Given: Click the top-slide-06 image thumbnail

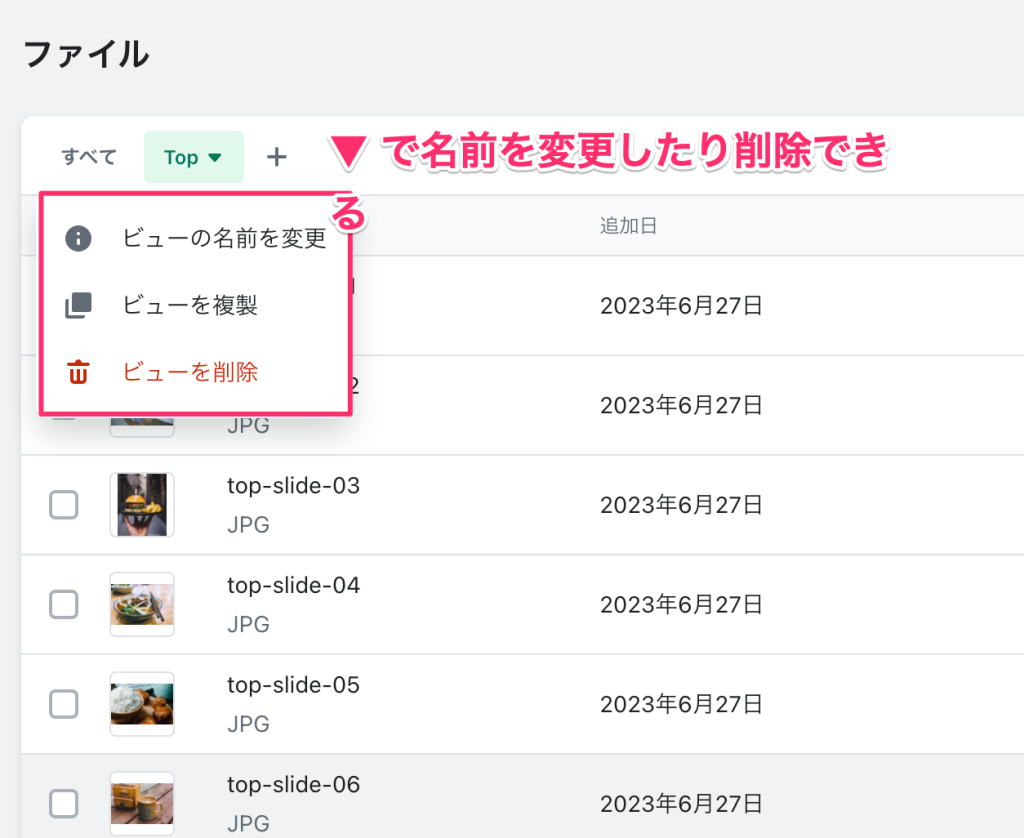Looking at the screenshot, I should (142, 803).
